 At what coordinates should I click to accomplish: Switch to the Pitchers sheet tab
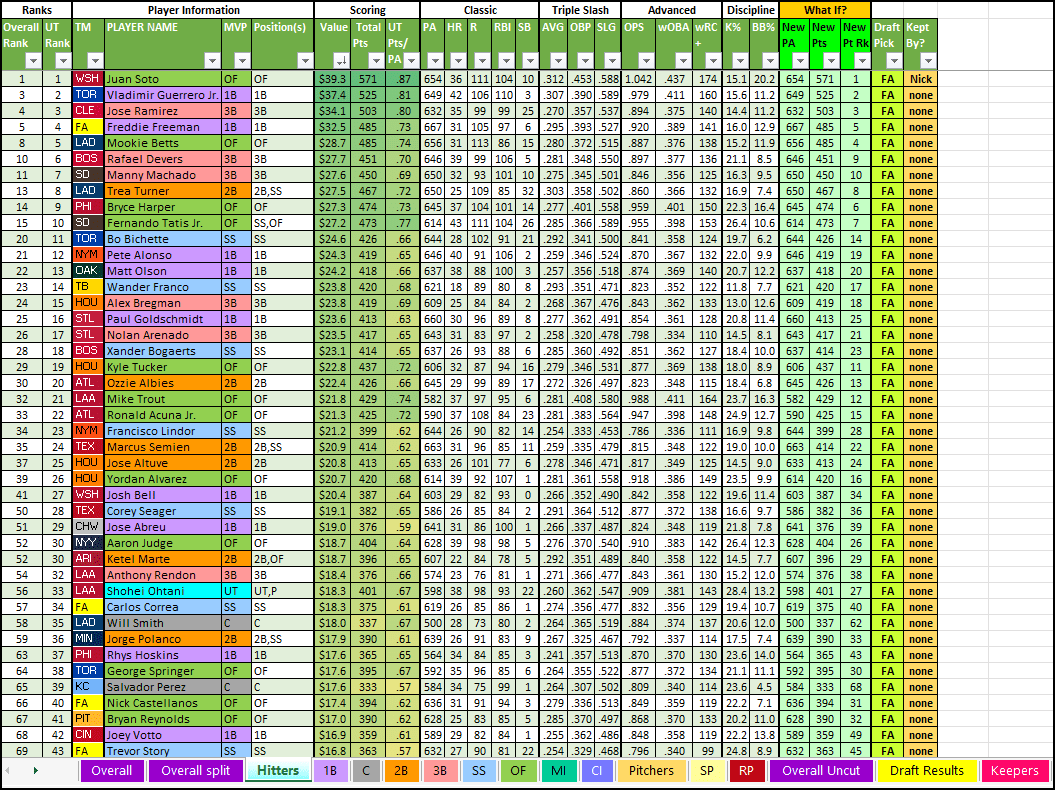(651, 770)
